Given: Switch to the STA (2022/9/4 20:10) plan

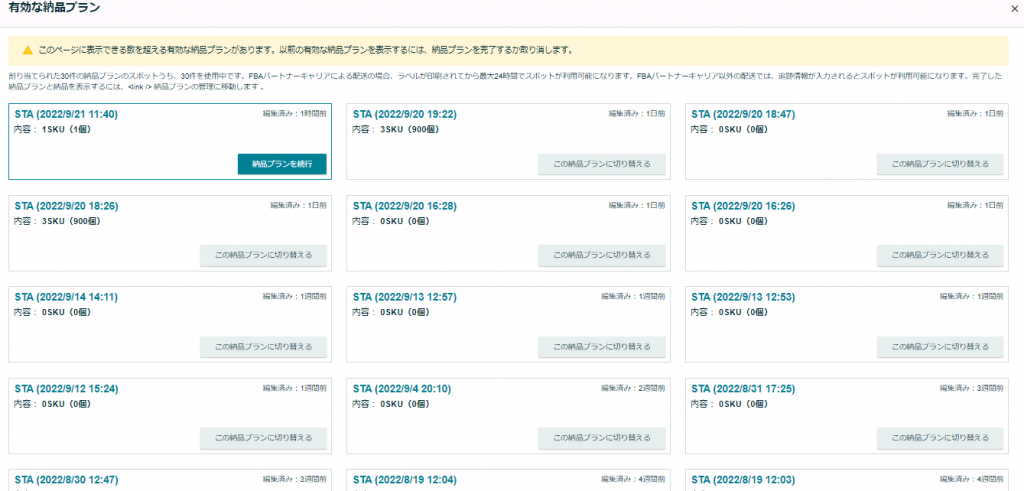Looking at the screenshot, I should click(x=601, y=438).
